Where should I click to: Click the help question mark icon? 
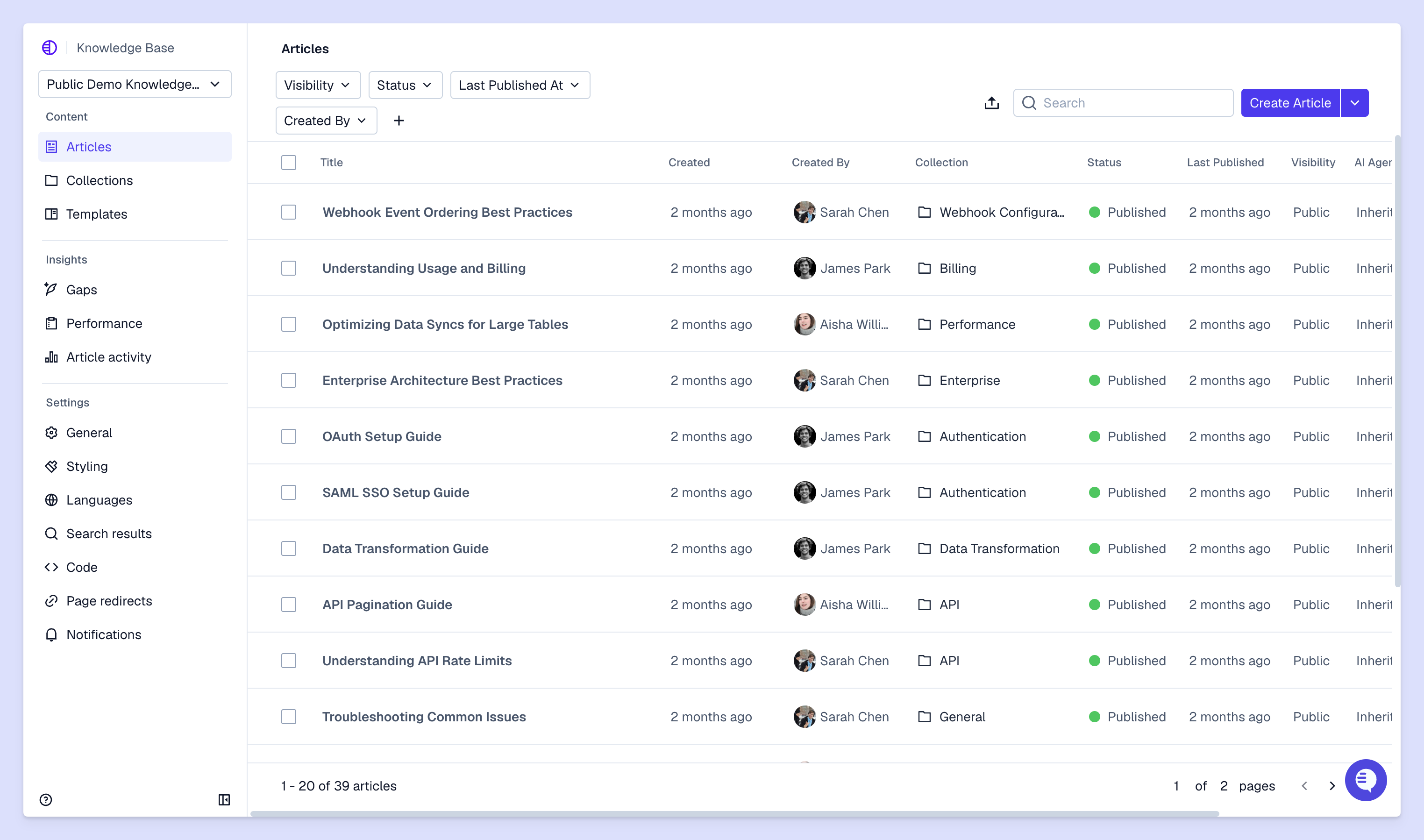point(46,799)
